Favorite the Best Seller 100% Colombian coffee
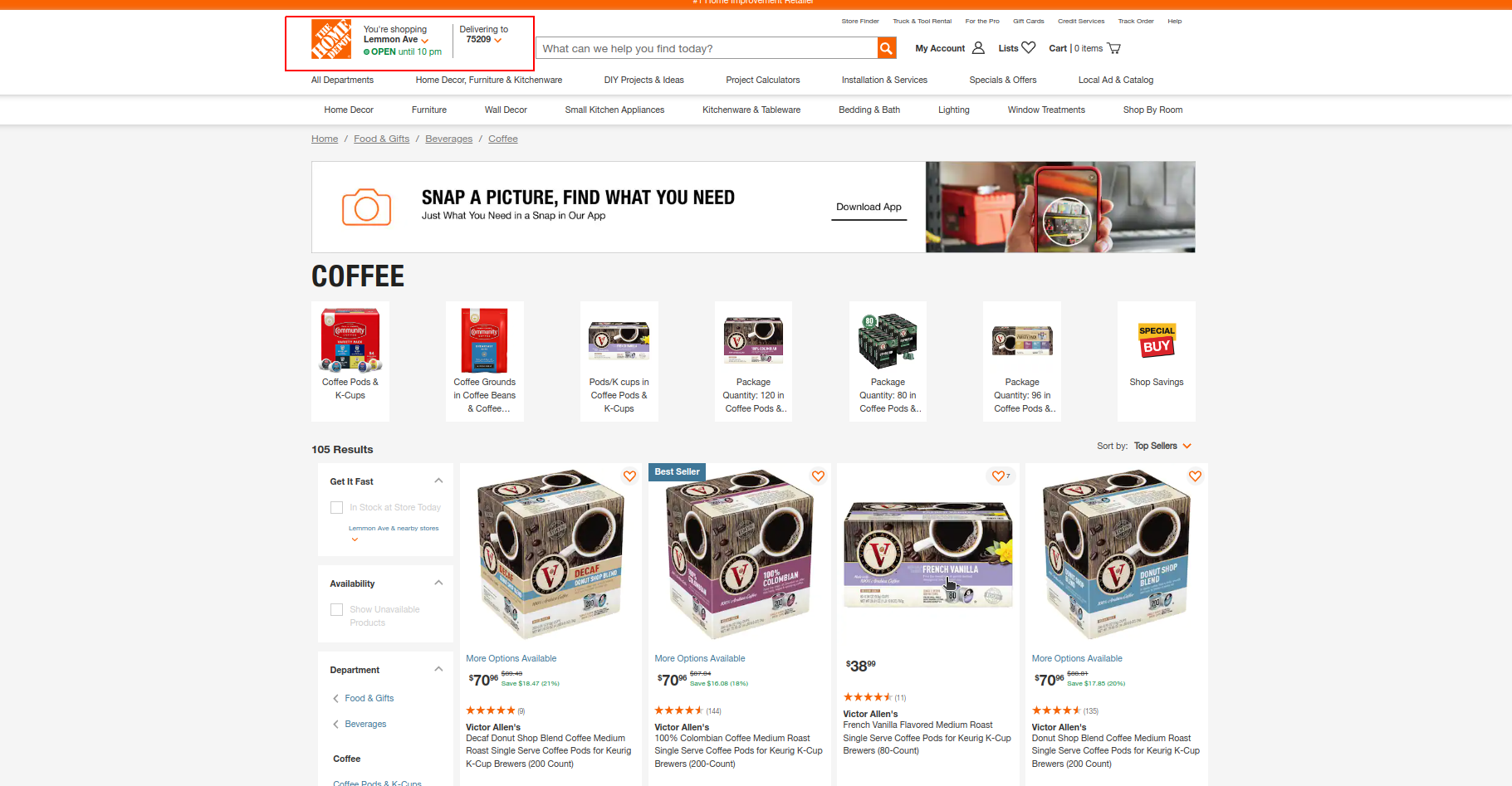 tap(818, 476)
